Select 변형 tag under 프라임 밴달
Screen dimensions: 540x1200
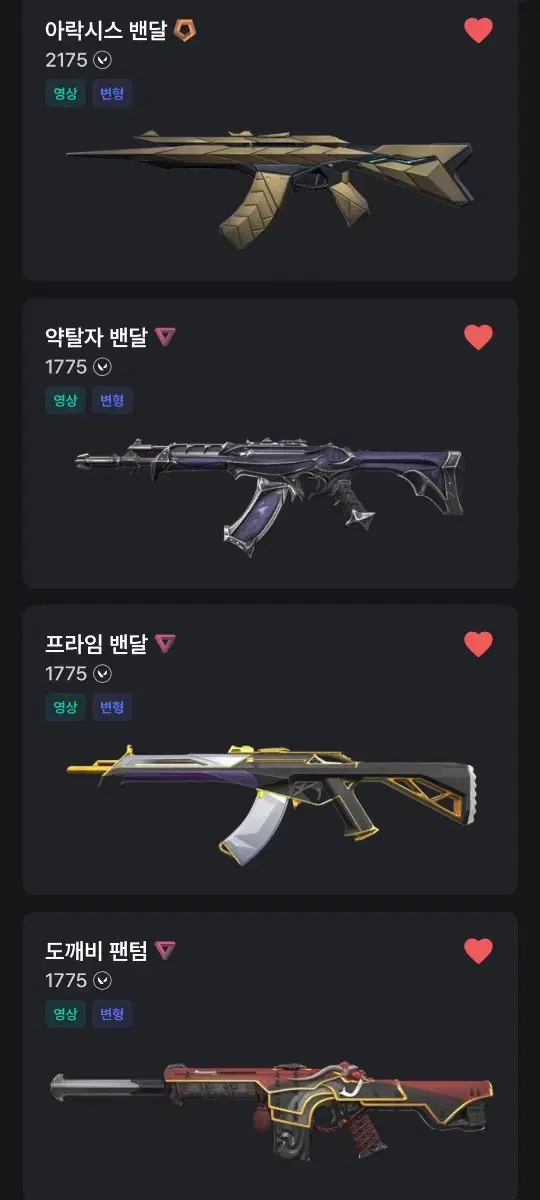click(x=113, y=707)
